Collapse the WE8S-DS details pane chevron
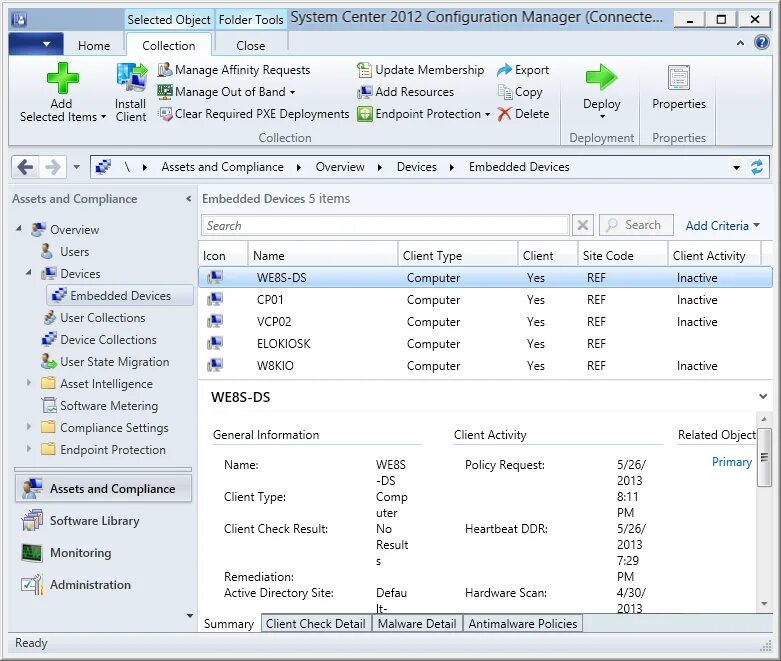The width and height of the screenshot is (781, 661). tap(763, 397)
